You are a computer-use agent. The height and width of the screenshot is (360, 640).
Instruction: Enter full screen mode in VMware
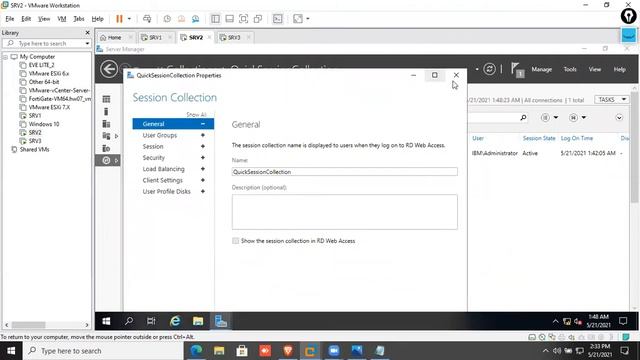(244, 19)
